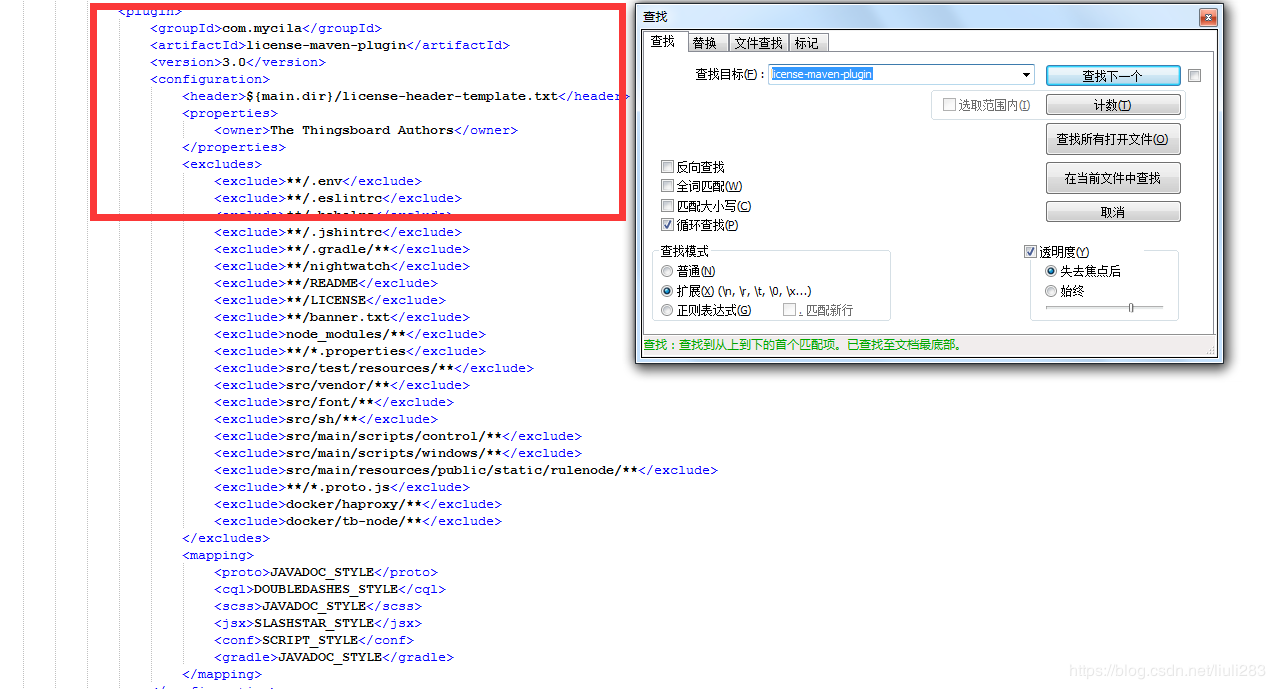1275x689 pixels.
Task: Click the exclude **/.jshintrc line
Action: coord(338,232)
